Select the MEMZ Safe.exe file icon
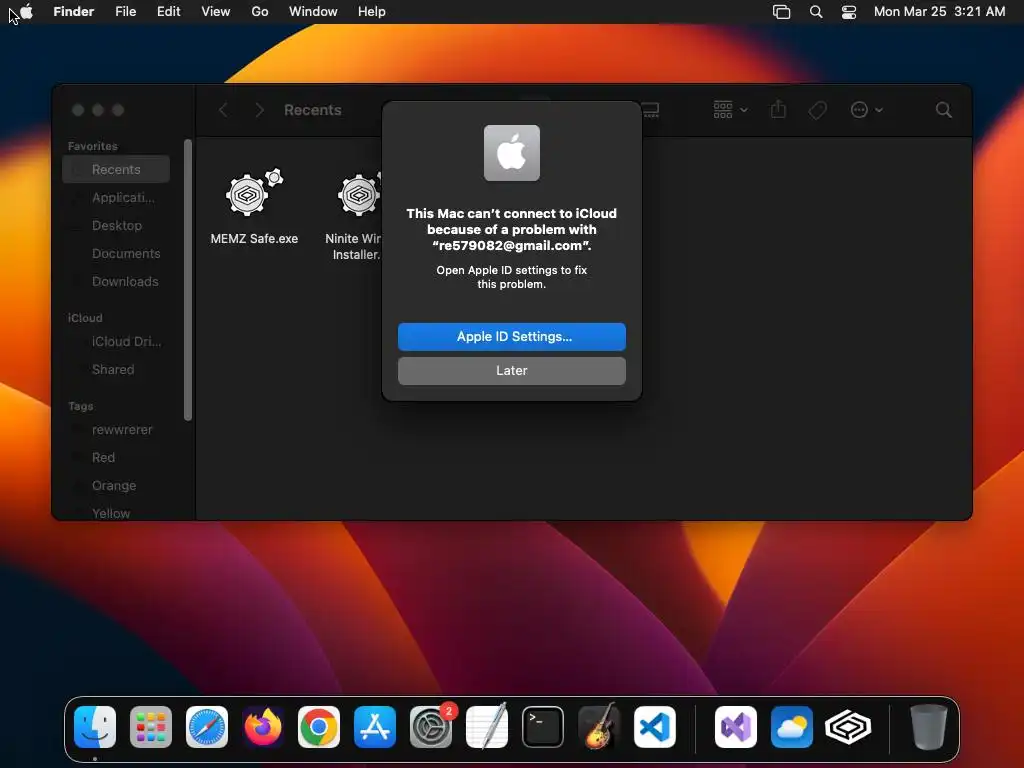The height and width of the screenshot is (768, 1024). pyautogui.click(x=254, y=193)
